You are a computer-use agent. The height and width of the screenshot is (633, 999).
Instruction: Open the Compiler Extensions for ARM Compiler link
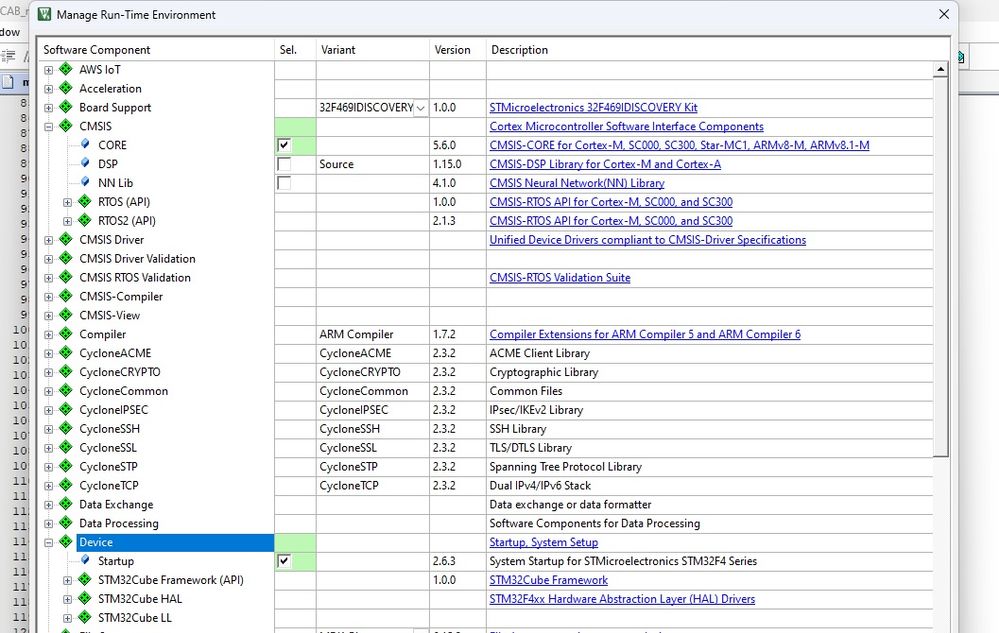(x=645, y=334)
